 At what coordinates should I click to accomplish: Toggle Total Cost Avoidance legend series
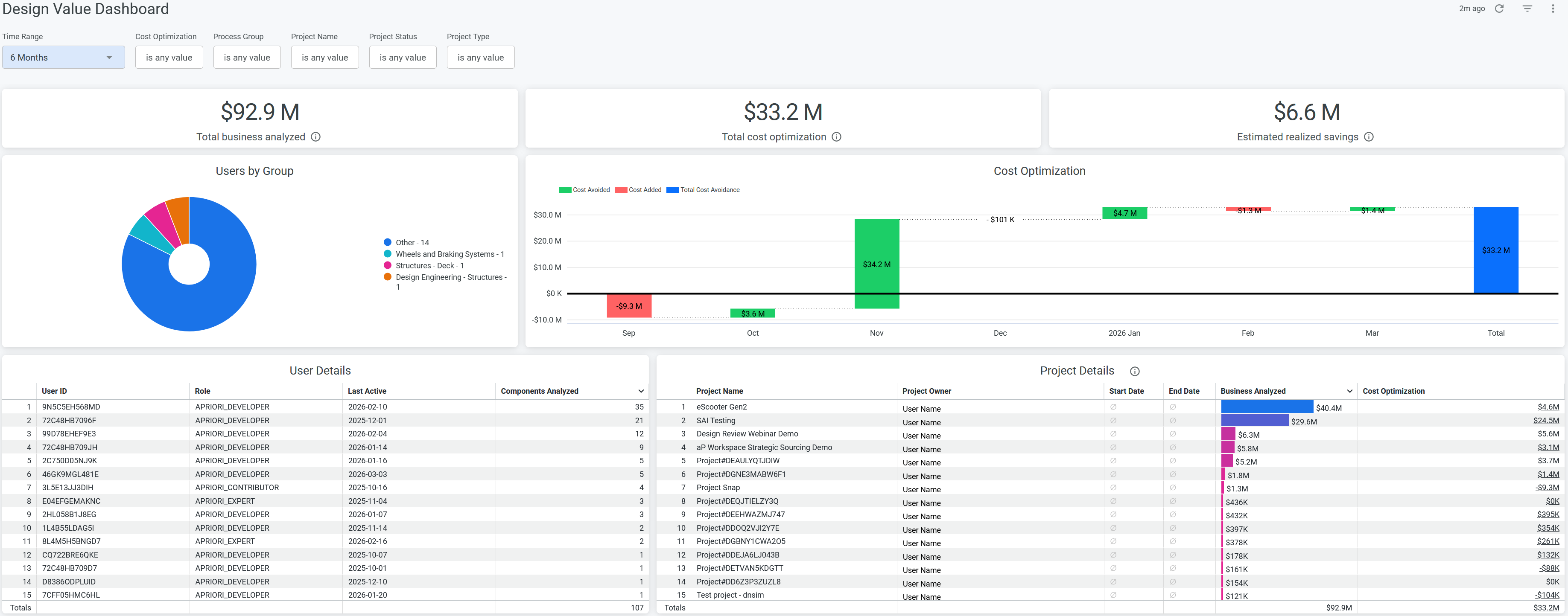click(703, 190)
